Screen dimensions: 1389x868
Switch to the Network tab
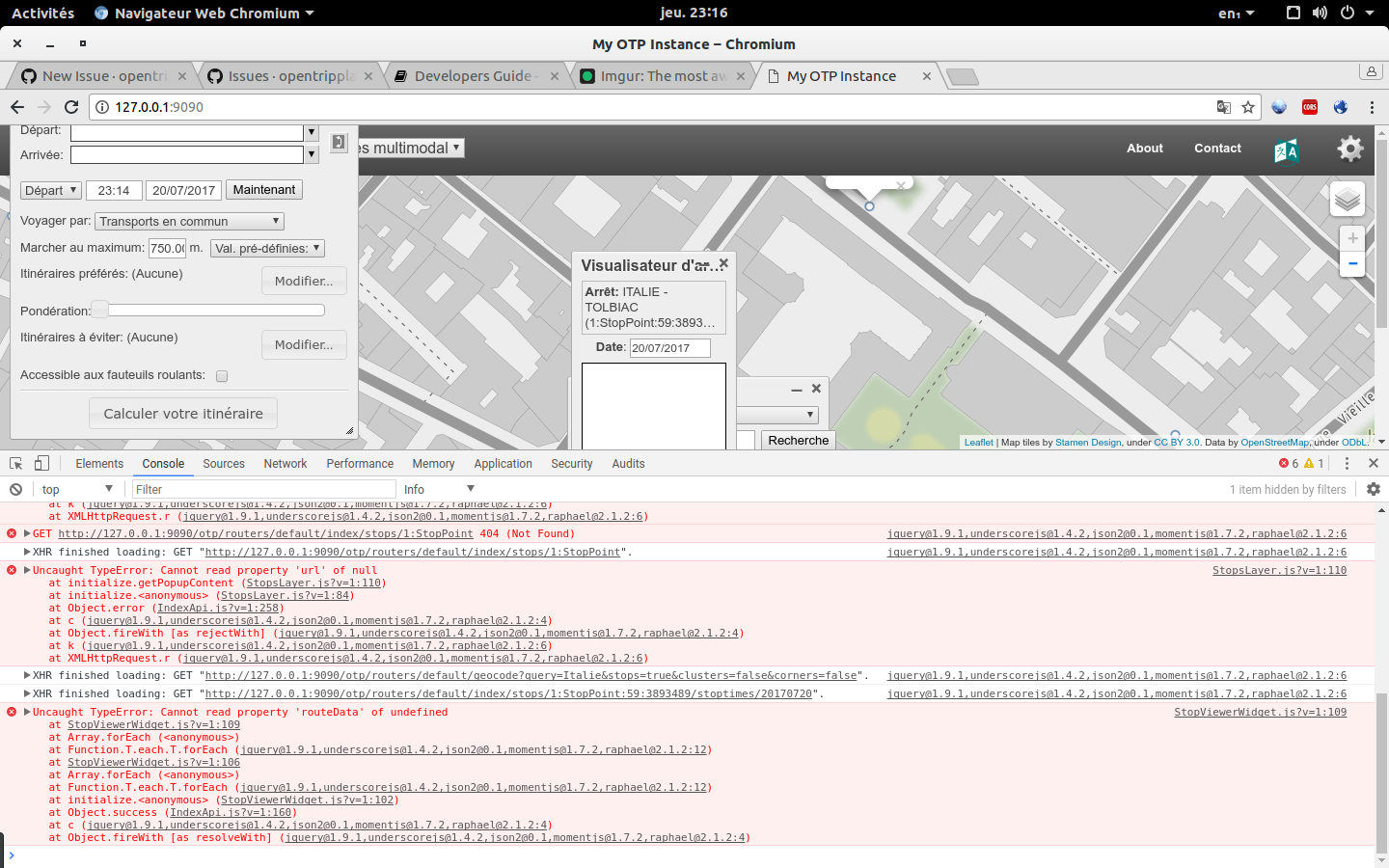click(x=286, y=464)
